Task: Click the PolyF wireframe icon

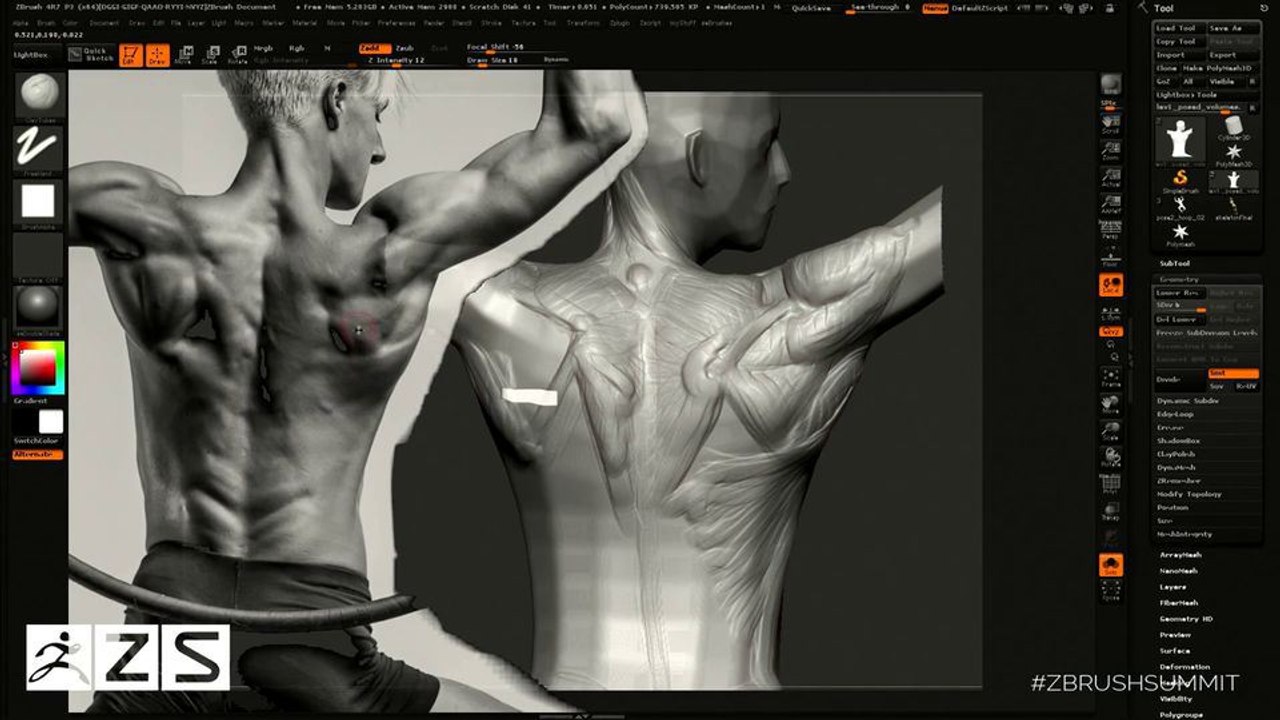Action: coord(1110,485)
